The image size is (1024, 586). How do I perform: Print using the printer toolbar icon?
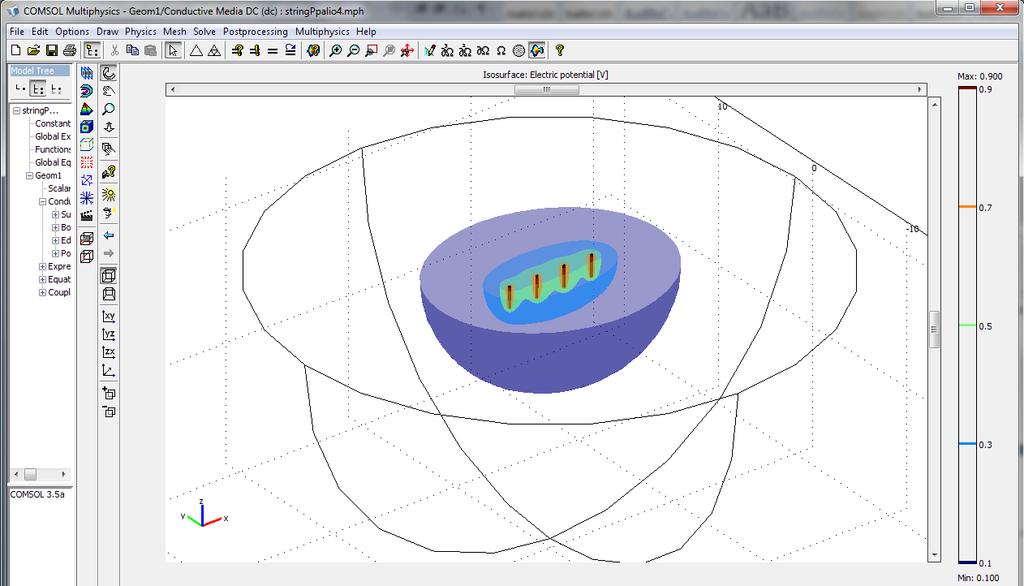[x=69, y=50]
